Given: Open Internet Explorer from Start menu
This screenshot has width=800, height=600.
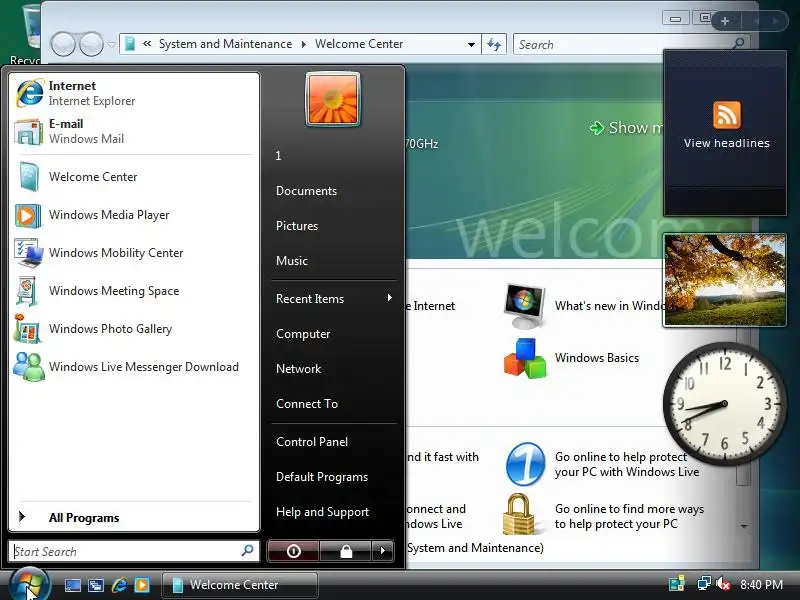Looking at the screenshot, I should pos(134,93).
